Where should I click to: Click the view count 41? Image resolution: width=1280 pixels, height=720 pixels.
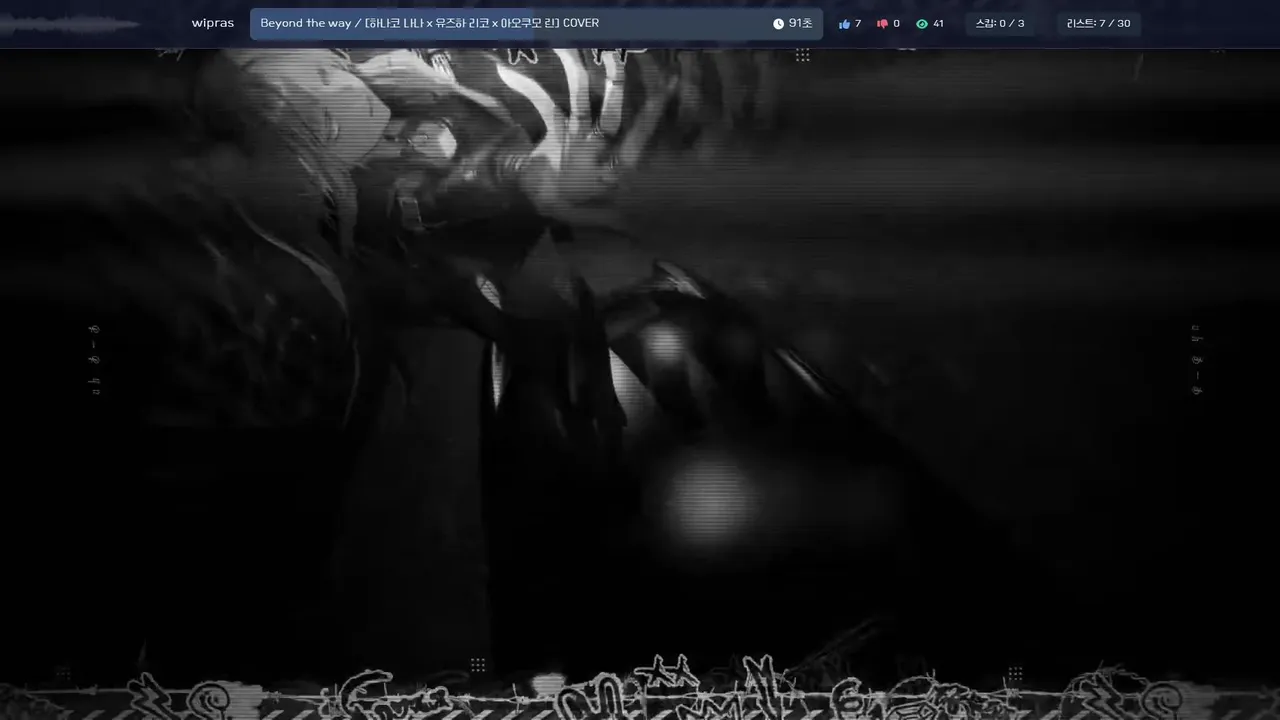pyautogui.click(x=938, y=24)
